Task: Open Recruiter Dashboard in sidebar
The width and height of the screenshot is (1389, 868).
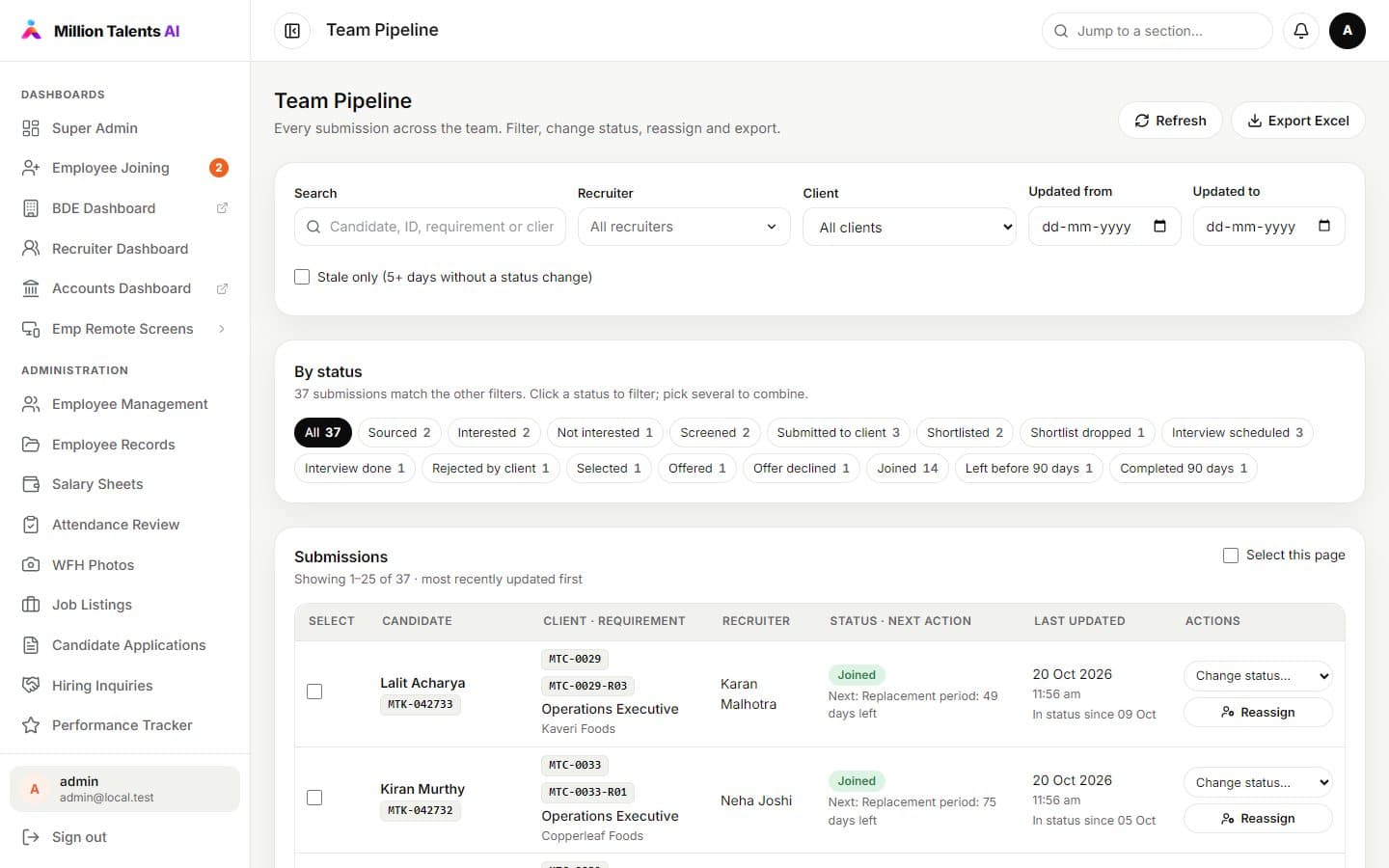Action: 124,249
